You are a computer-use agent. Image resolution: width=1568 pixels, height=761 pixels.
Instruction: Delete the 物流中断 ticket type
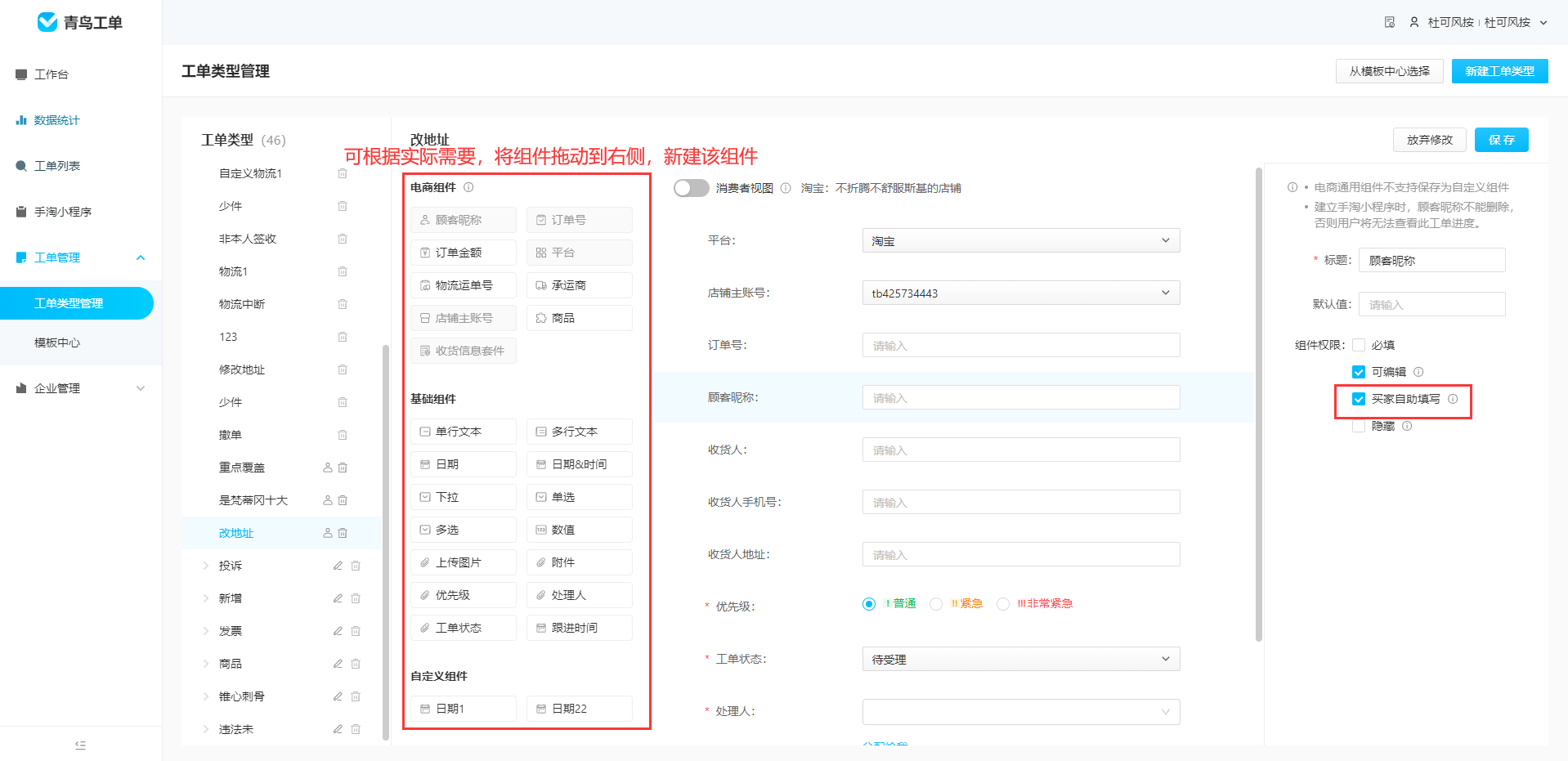(343, 304)
